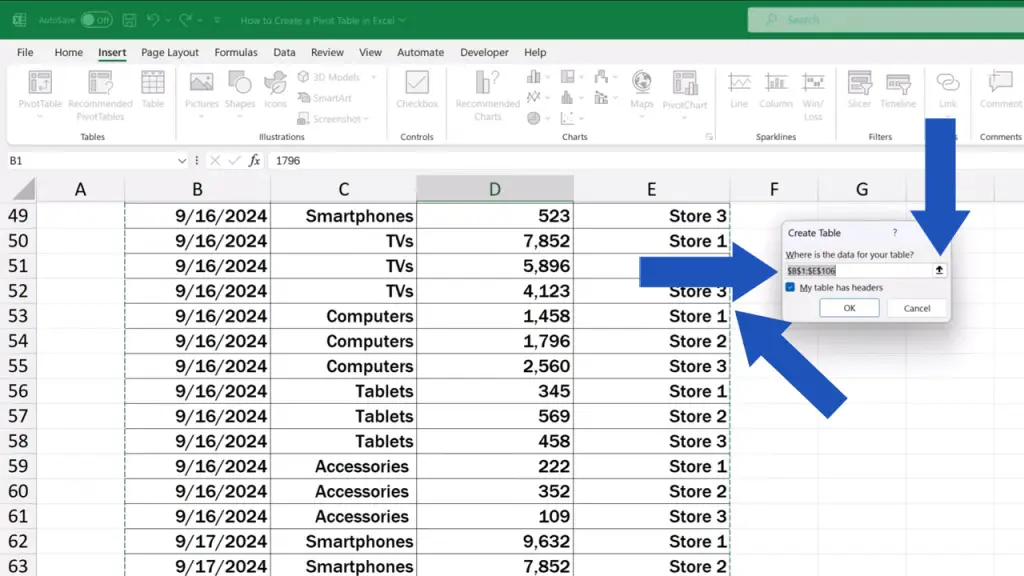
Task: Open the 3D Models dropdown arrow
Action: (374, 77)
